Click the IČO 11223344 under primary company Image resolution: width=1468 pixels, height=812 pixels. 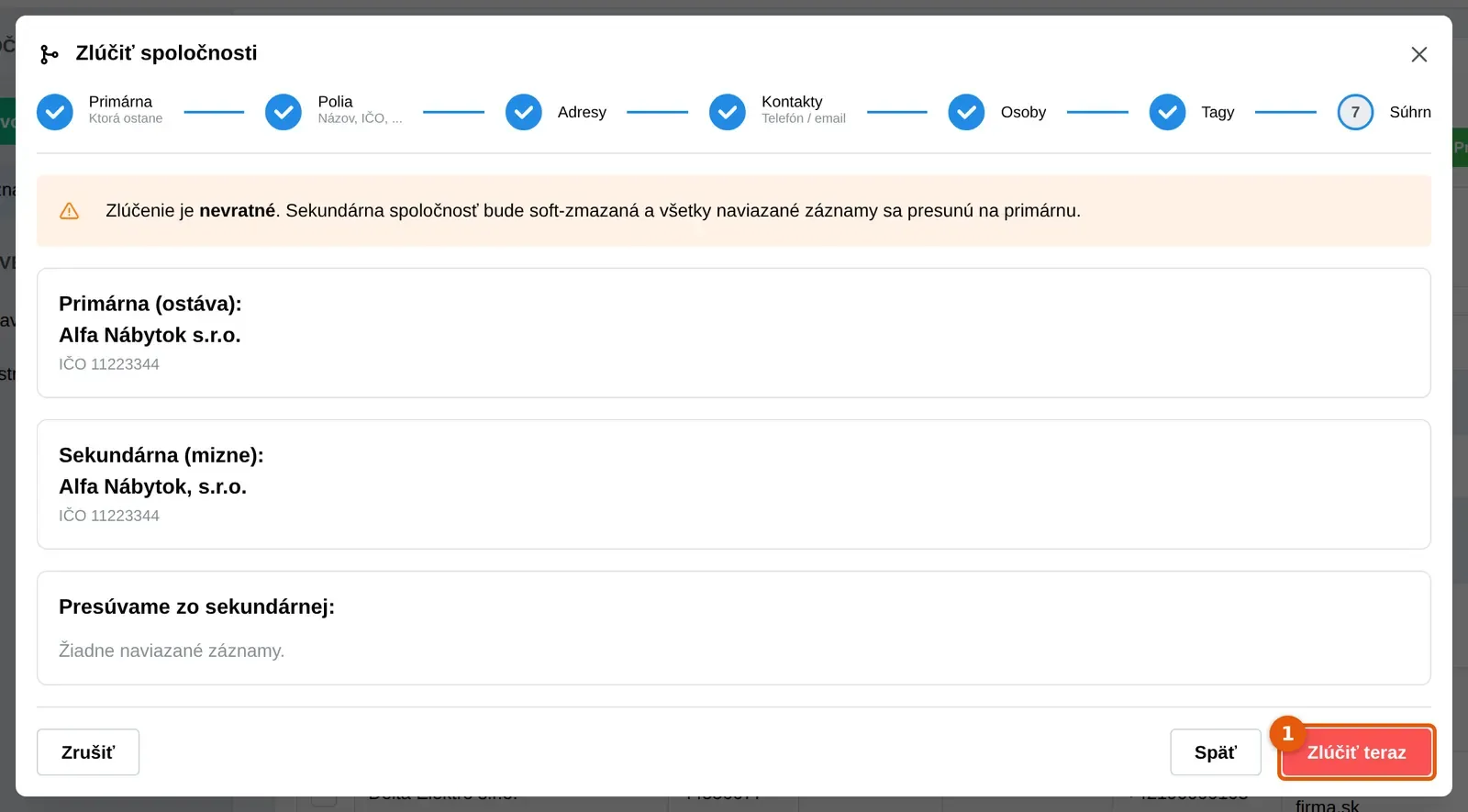click(109, 364)
